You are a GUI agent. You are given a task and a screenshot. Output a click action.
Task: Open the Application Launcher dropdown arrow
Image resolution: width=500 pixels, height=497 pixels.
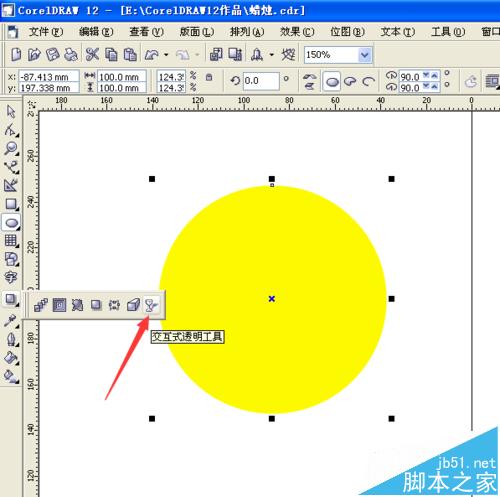tap(272, 54)
